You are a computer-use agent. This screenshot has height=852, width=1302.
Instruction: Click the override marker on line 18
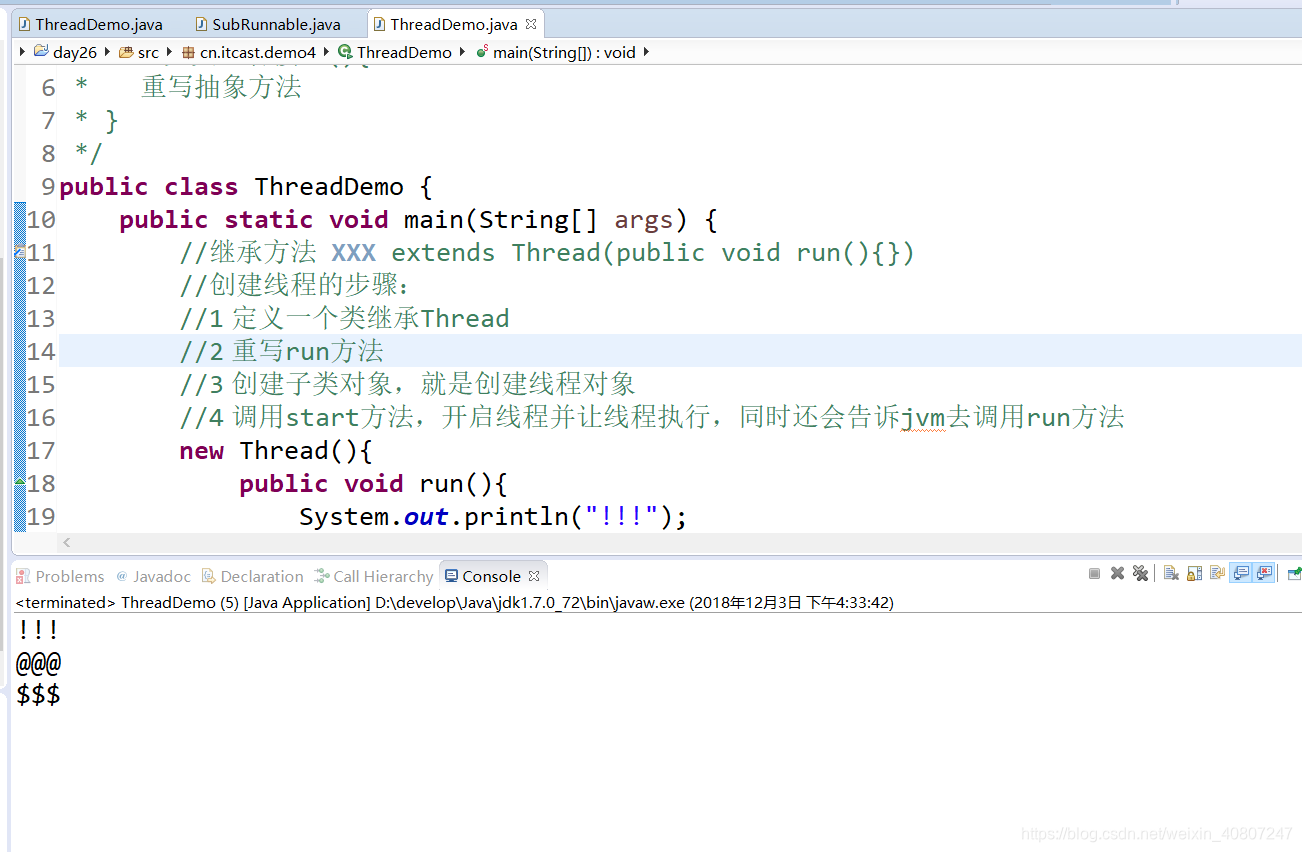tap(19, 482)
